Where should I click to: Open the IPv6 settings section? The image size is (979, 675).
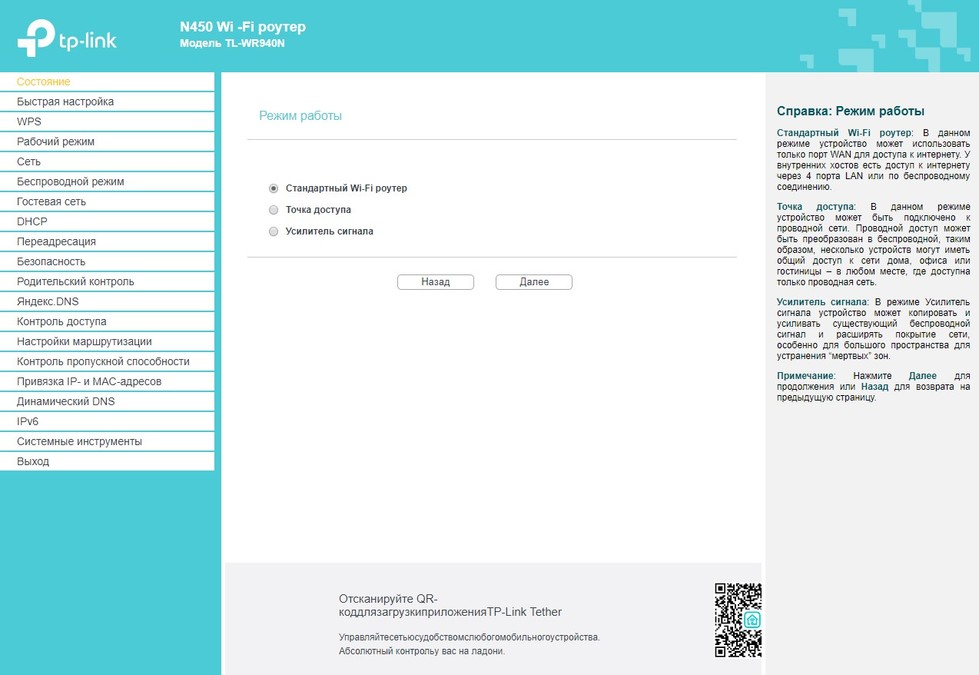pyautogui.click(x=28, y=422)
